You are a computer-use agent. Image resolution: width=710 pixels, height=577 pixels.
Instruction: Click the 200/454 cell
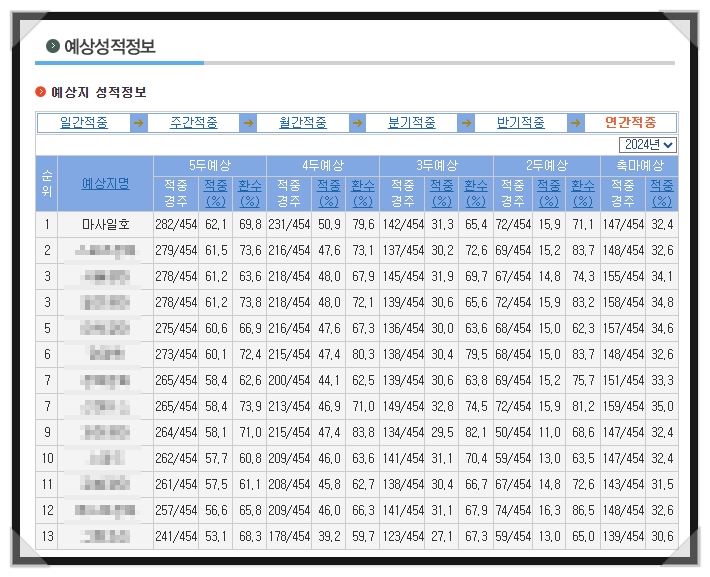[289, 380]
